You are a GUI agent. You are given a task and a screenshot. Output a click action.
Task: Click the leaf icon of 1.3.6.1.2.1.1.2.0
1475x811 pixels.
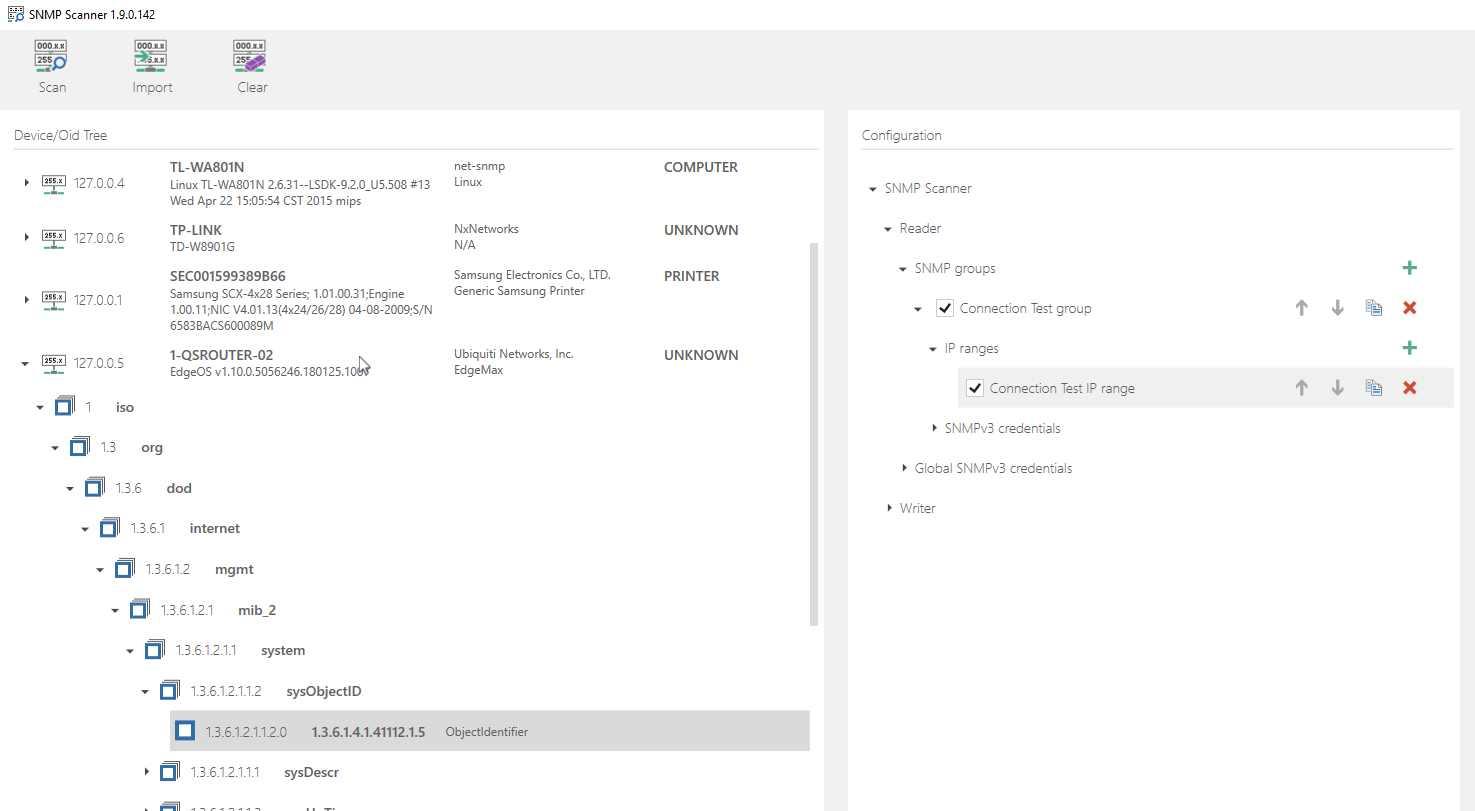(x=185, y=731)
